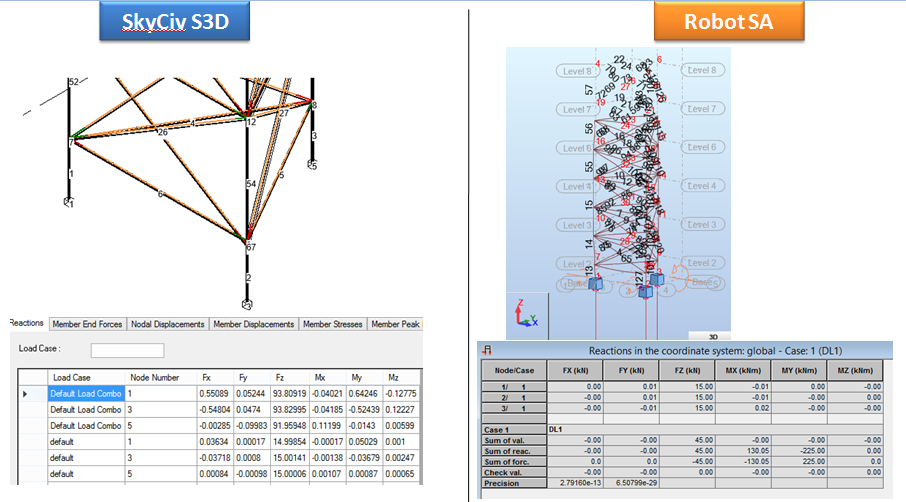Click the Case 1 row label
This screenshot has width=906, height=502.
click(x=514, y=430)
